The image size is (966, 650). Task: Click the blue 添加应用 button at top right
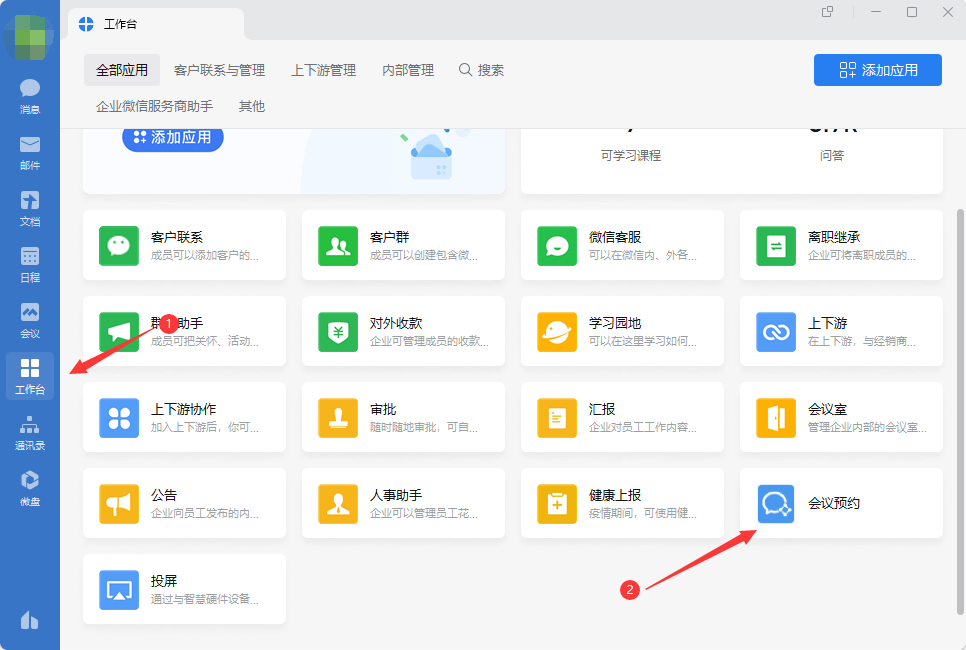click(877, 70)
